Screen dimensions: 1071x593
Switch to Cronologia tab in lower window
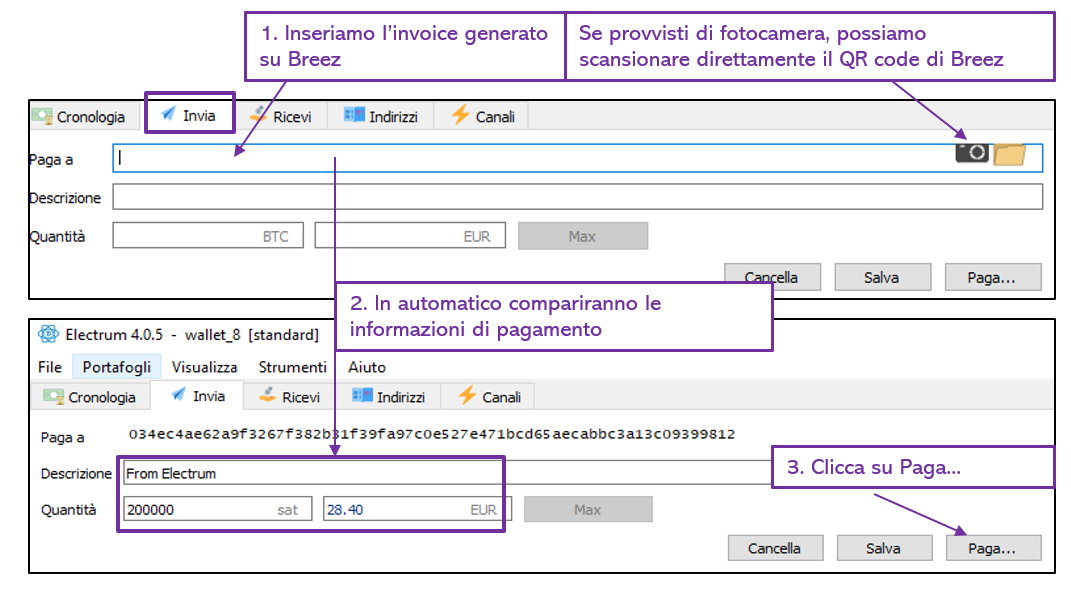89,397
